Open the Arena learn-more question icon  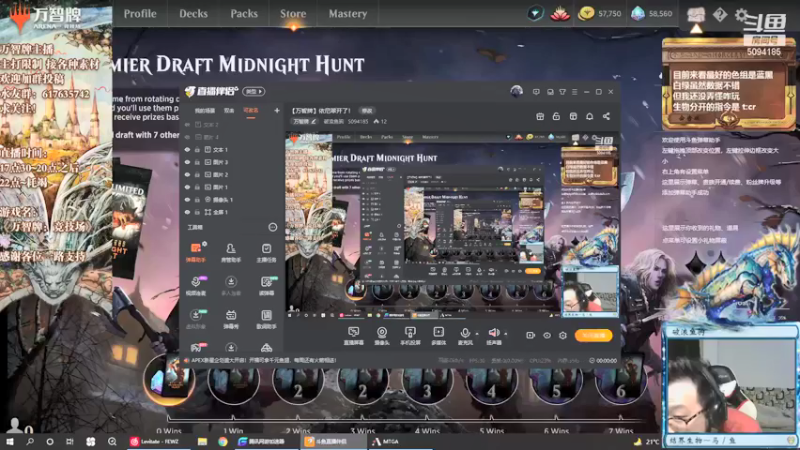click(x=720, y=15)
